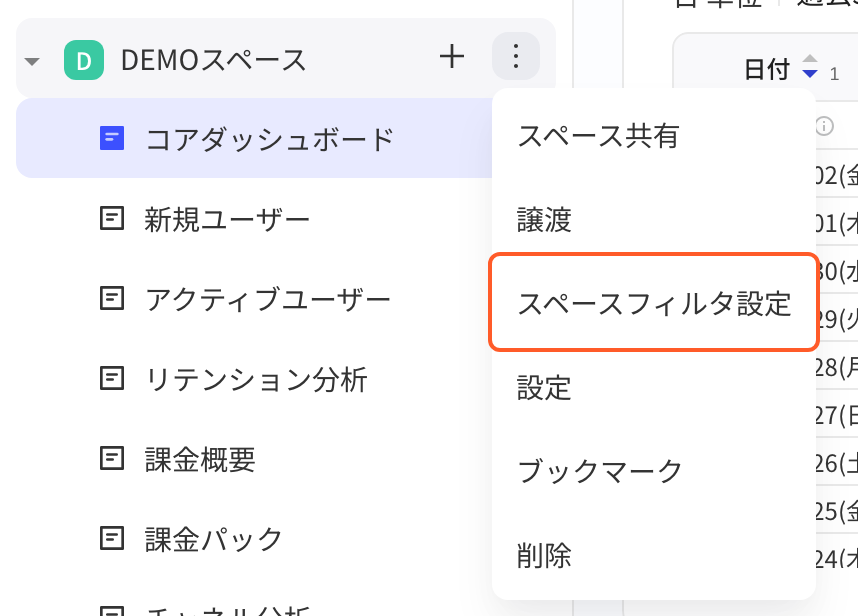
Task: Click the DEMOスペース space name
Action: [213, 60]
